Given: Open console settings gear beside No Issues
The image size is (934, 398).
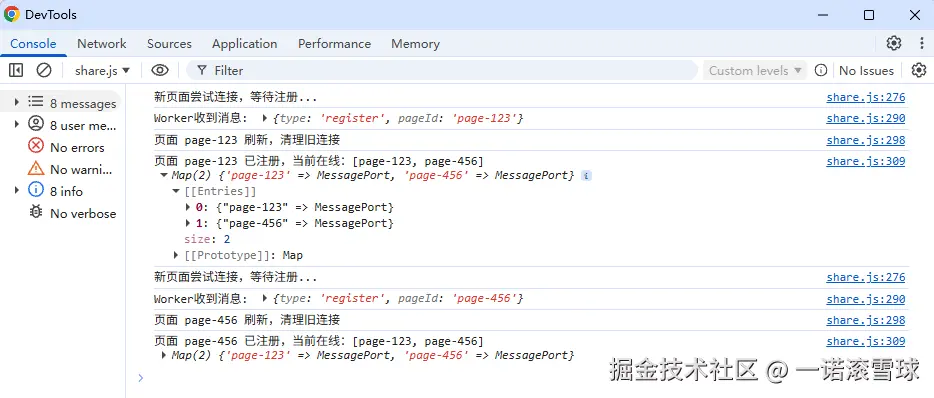Looking at the screenshot, I should pyautogui.click(x=919, y=70).
